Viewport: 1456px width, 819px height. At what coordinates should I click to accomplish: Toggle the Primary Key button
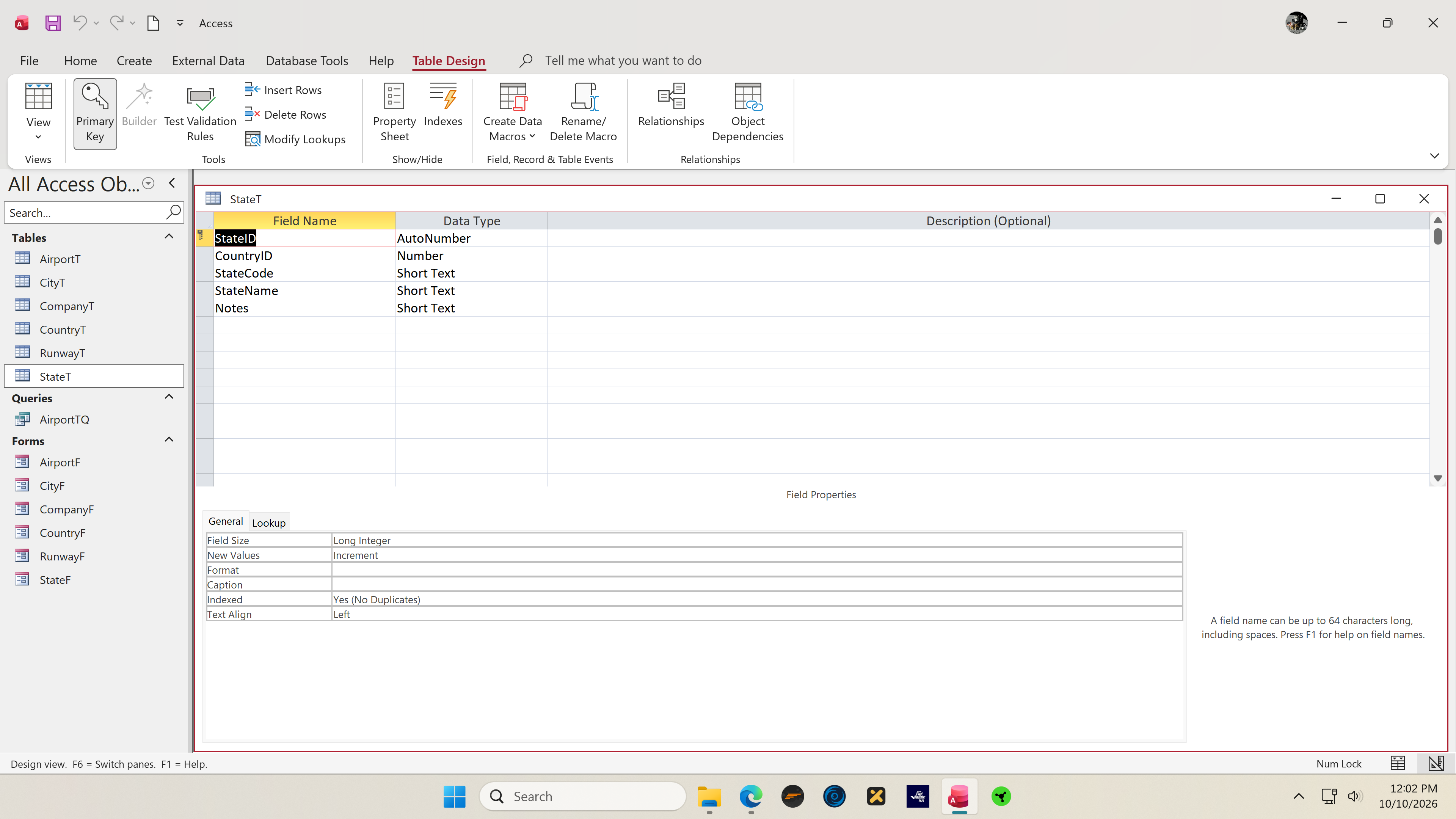95,114
